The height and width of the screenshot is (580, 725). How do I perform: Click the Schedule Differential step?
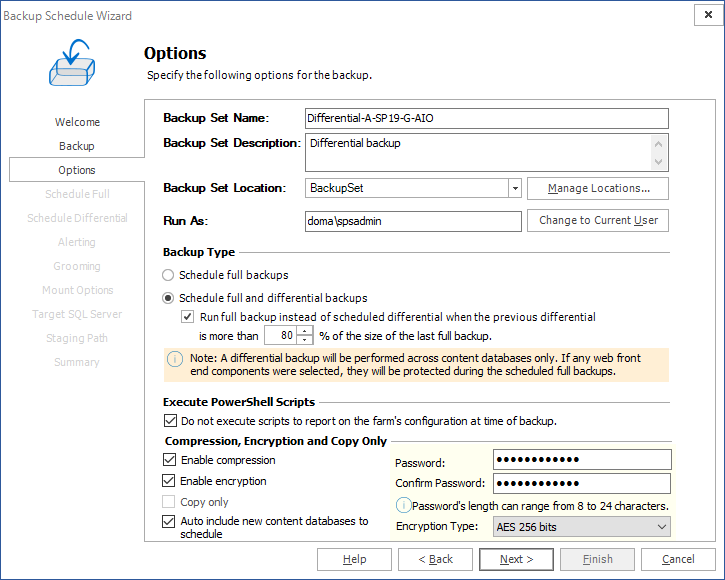pos(77,218)
